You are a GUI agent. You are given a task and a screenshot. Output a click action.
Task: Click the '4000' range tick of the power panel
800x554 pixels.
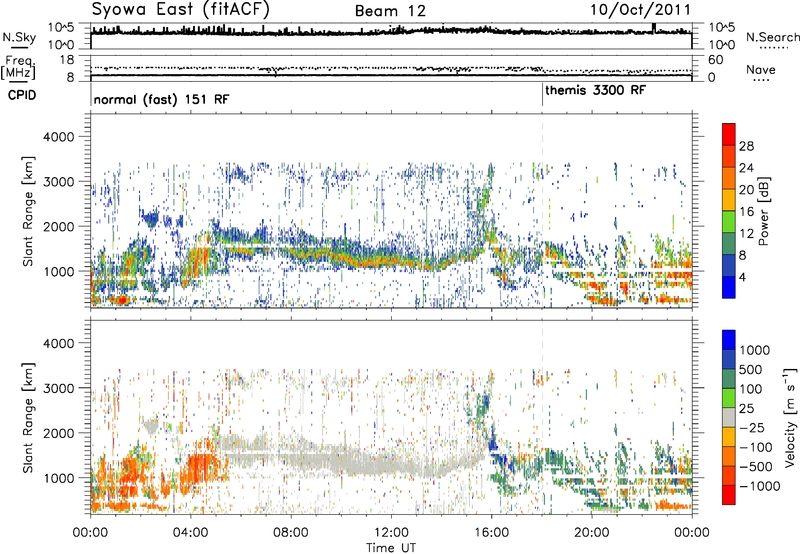[x=58, y=137]
